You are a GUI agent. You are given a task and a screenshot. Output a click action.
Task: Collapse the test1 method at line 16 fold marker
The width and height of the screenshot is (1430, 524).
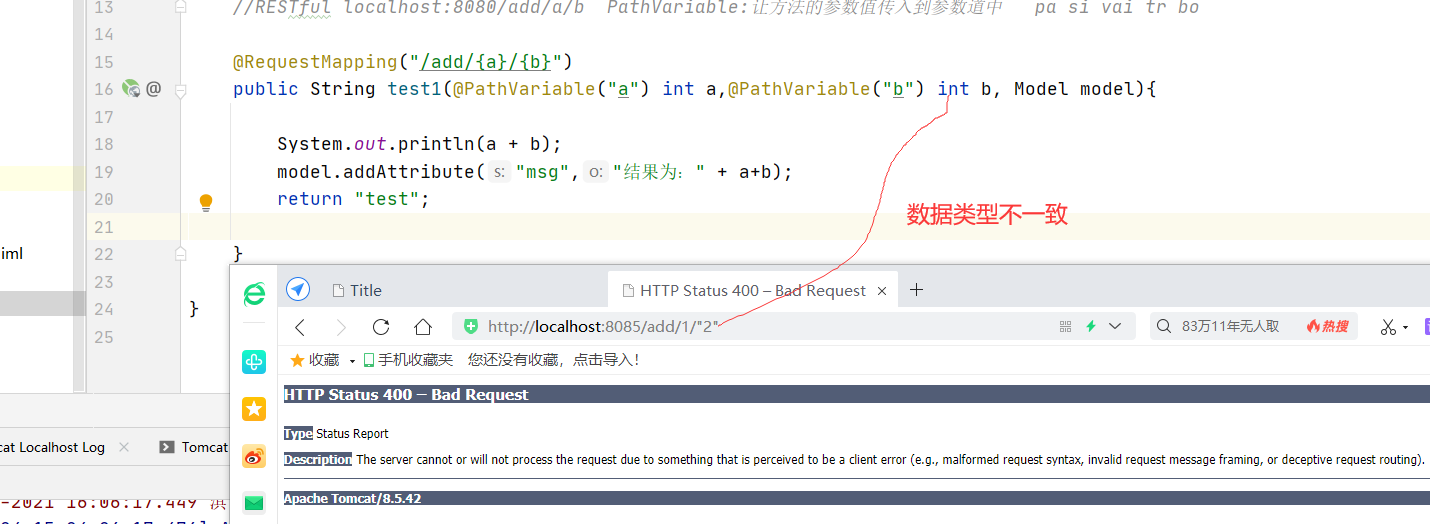[181, 89]
